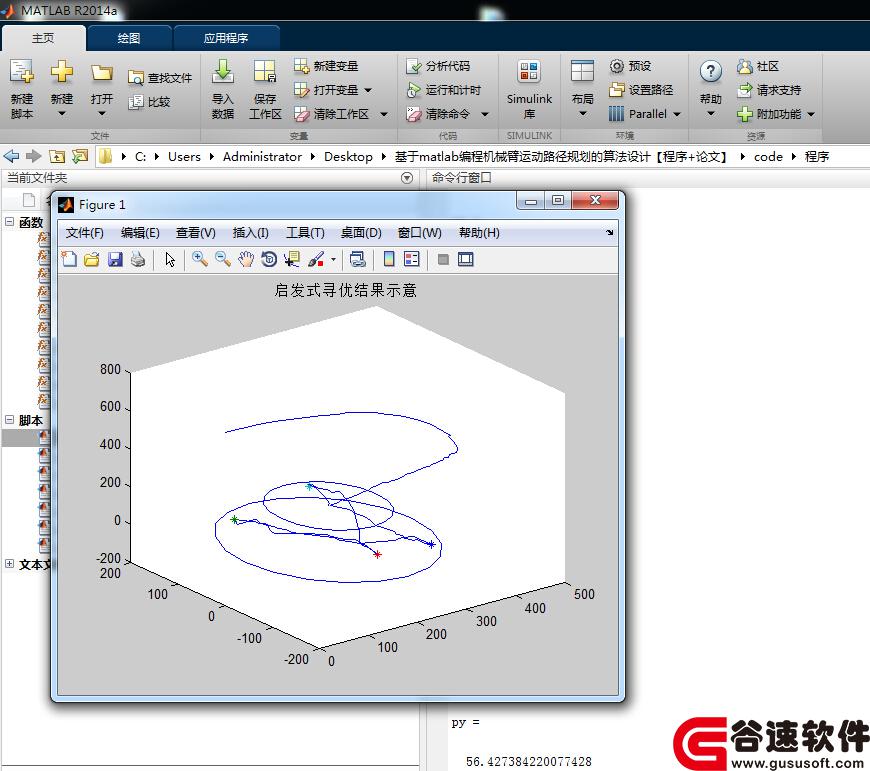
Task: Click Save Figure floppy icon
Action: [x=115, y=259]
